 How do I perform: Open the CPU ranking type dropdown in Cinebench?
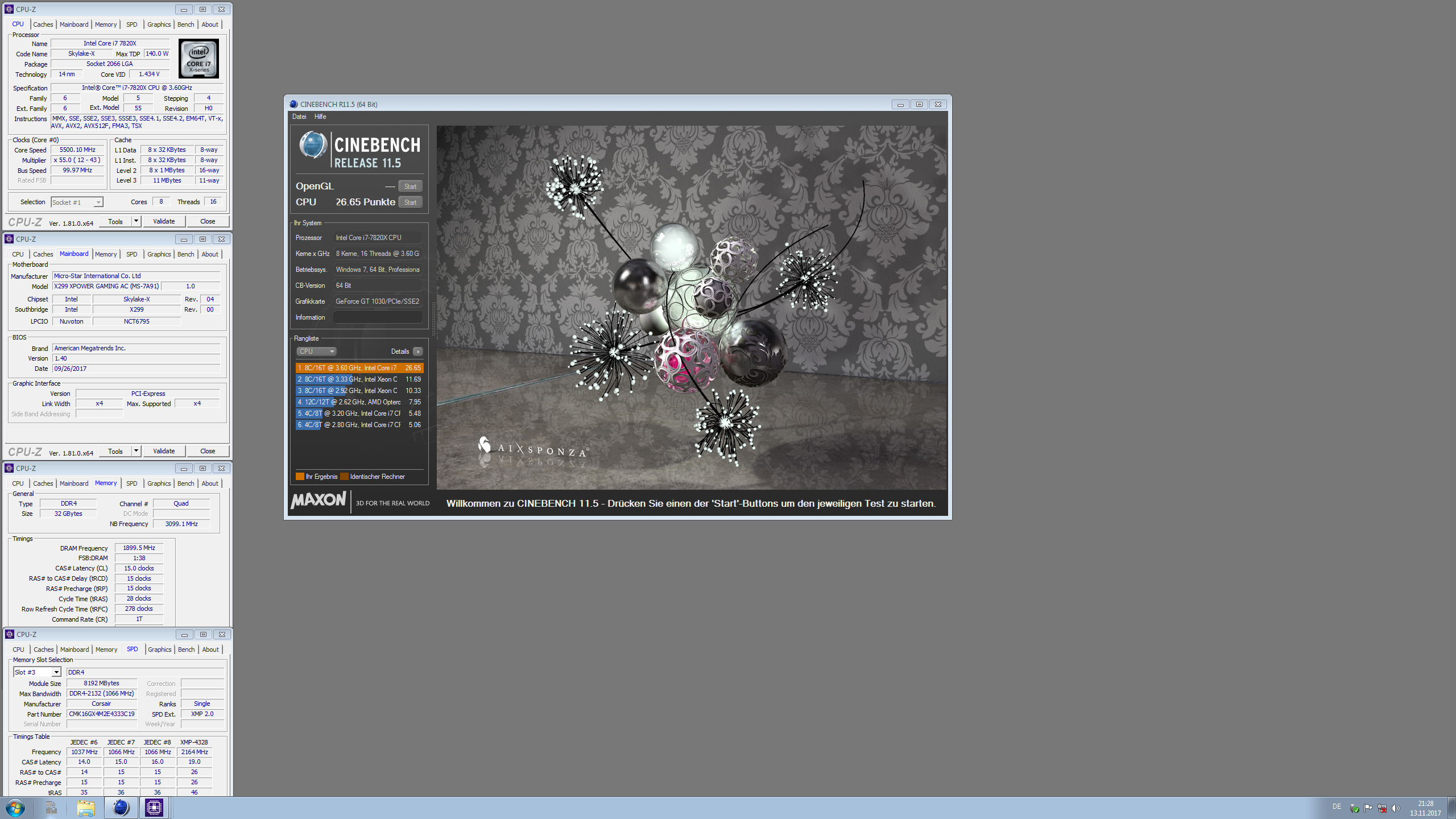[x=317, y=351]
